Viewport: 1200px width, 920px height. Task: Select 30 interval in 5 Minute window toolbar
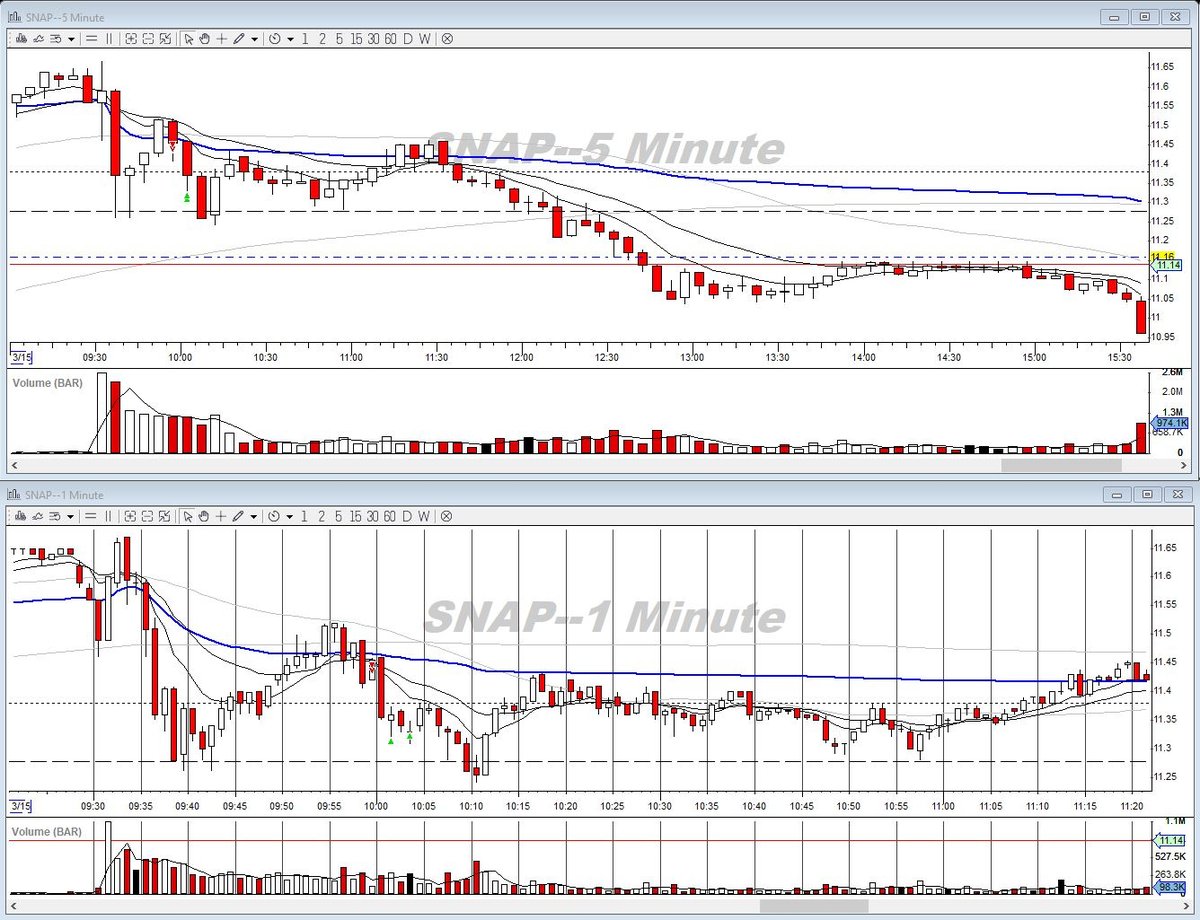tap(373, 39)
